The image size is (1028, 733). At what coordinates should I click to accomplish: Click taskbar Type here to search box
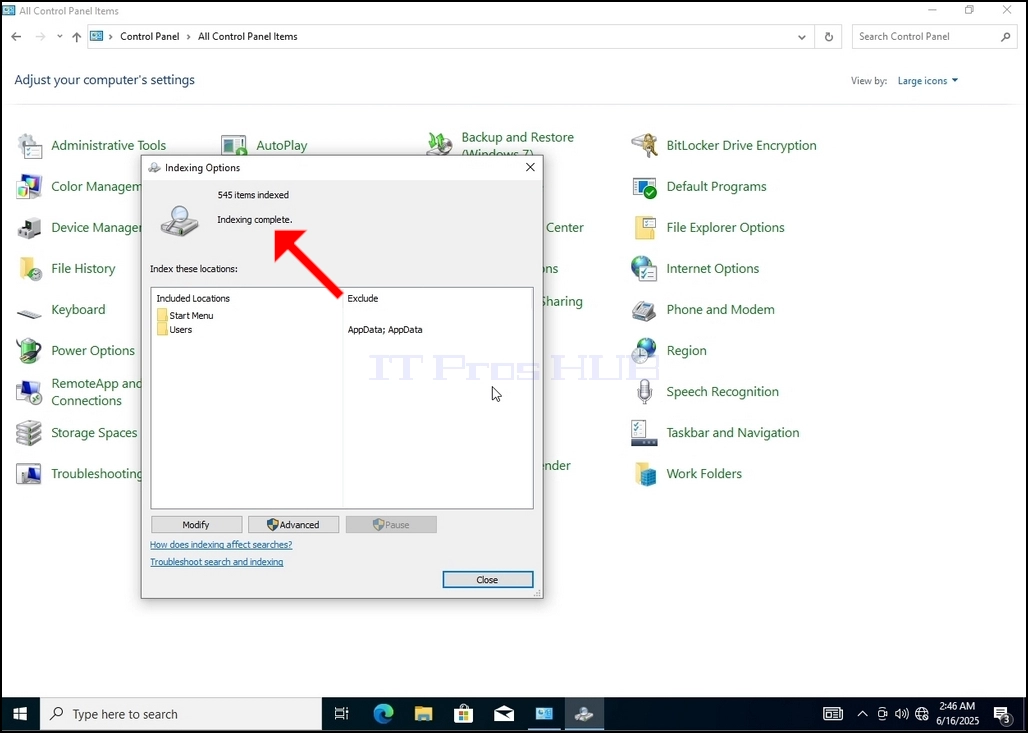coord(181,714)
